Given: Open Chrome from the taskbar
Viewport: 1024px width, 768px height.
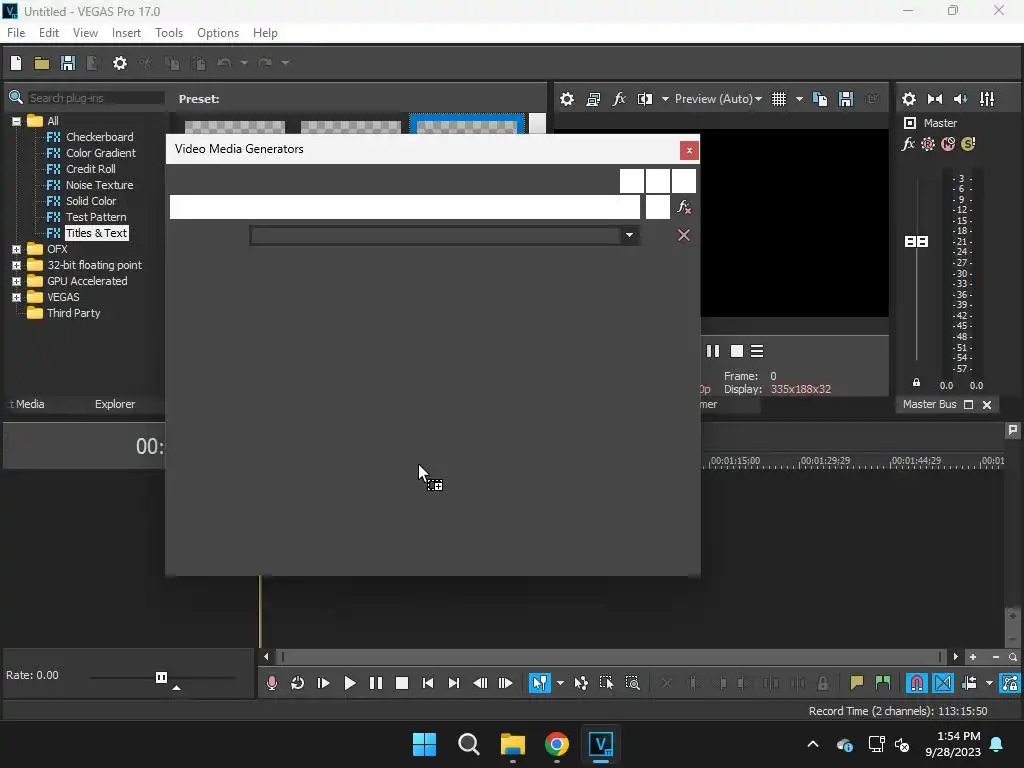Looking at the screenshot, I should pyautogui.click(x=556, y=744).
